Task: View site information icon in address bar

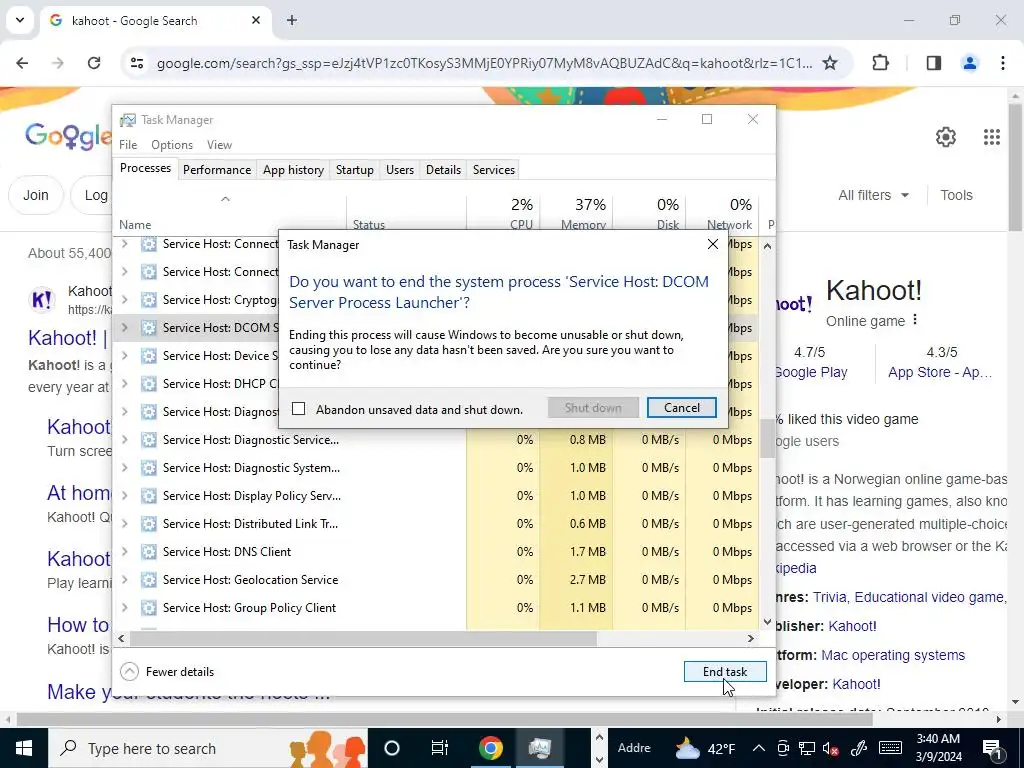Action: pyautogui.click(x=136, y=63)
